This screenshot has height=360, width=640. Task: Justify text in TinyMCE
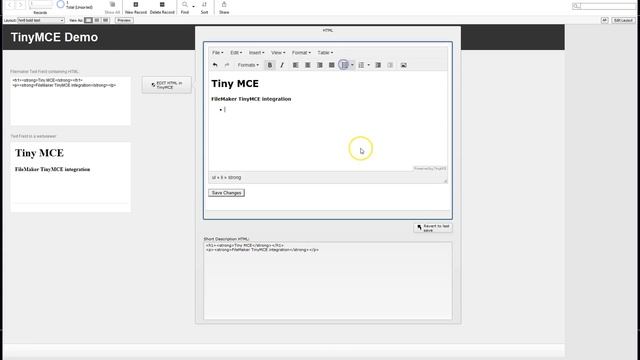click(332, 65)
